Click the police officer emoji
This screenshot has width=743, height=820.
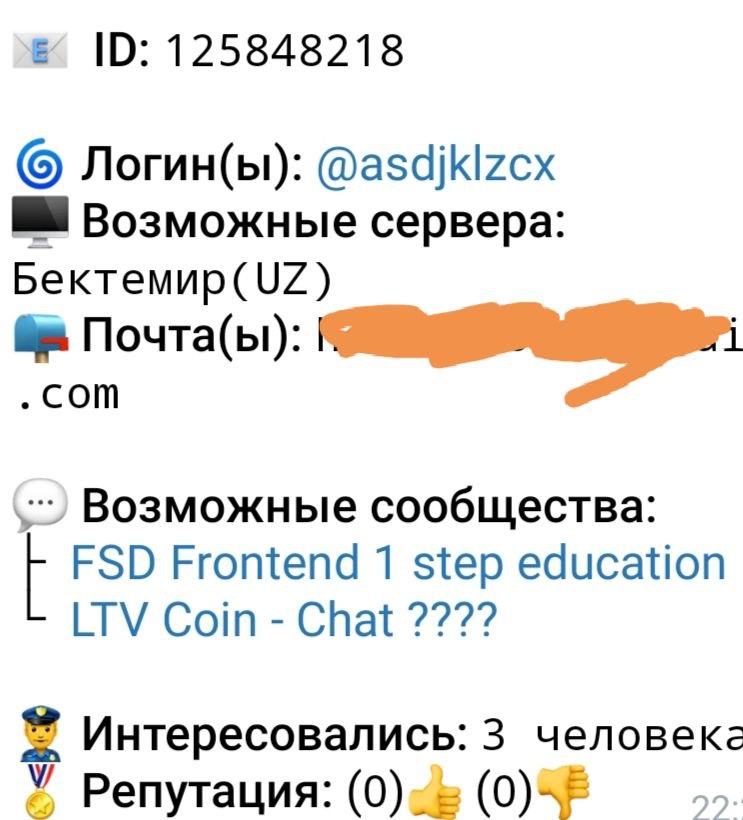40,733
